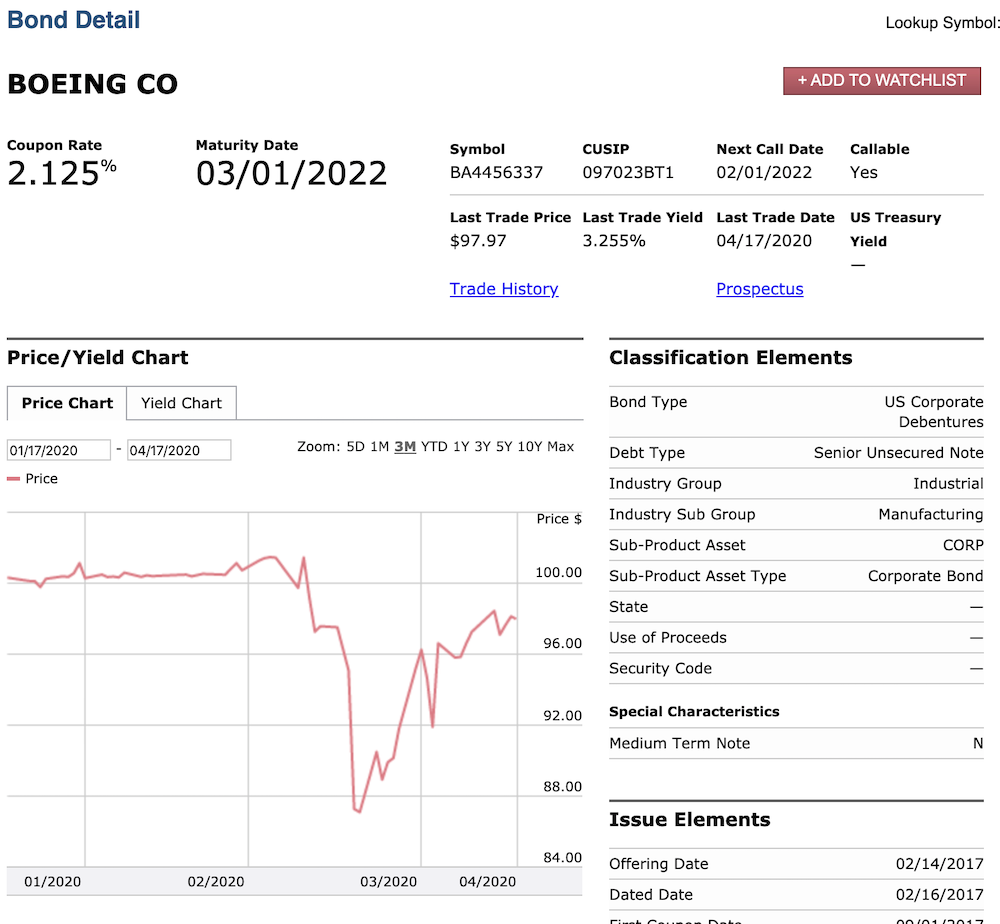
Task: Click the BOEING CO issuer title
Action: [92, 84]
